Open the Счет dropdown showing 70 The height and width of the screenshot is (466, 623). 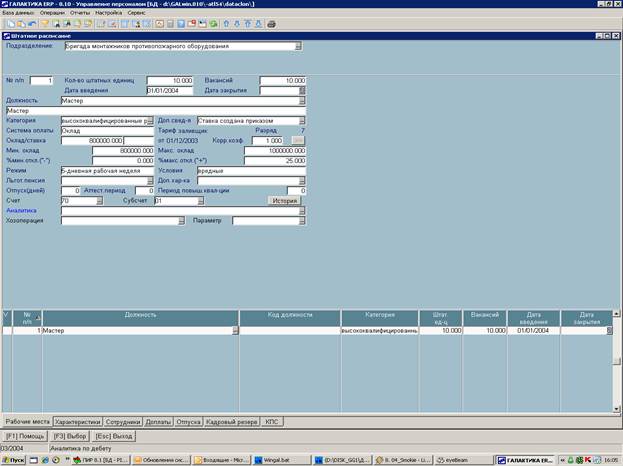click(100, 200)
